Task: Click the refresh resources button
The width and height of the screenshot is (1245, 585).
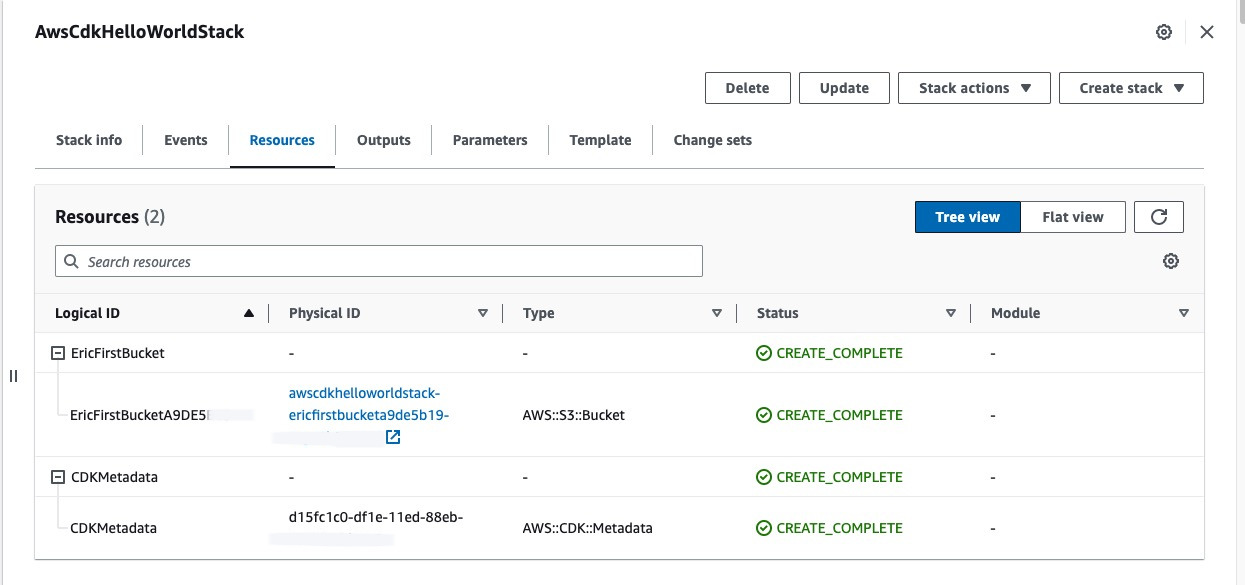Action: (x=1159, y=217)
